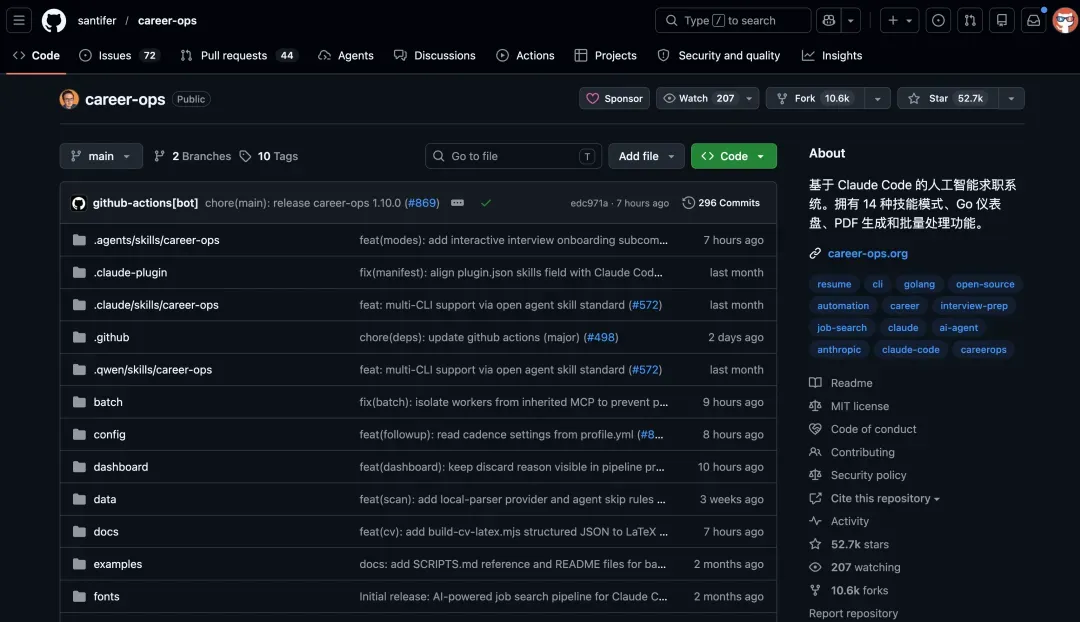Open the repositories icon in header

[x=1001, y=21]
